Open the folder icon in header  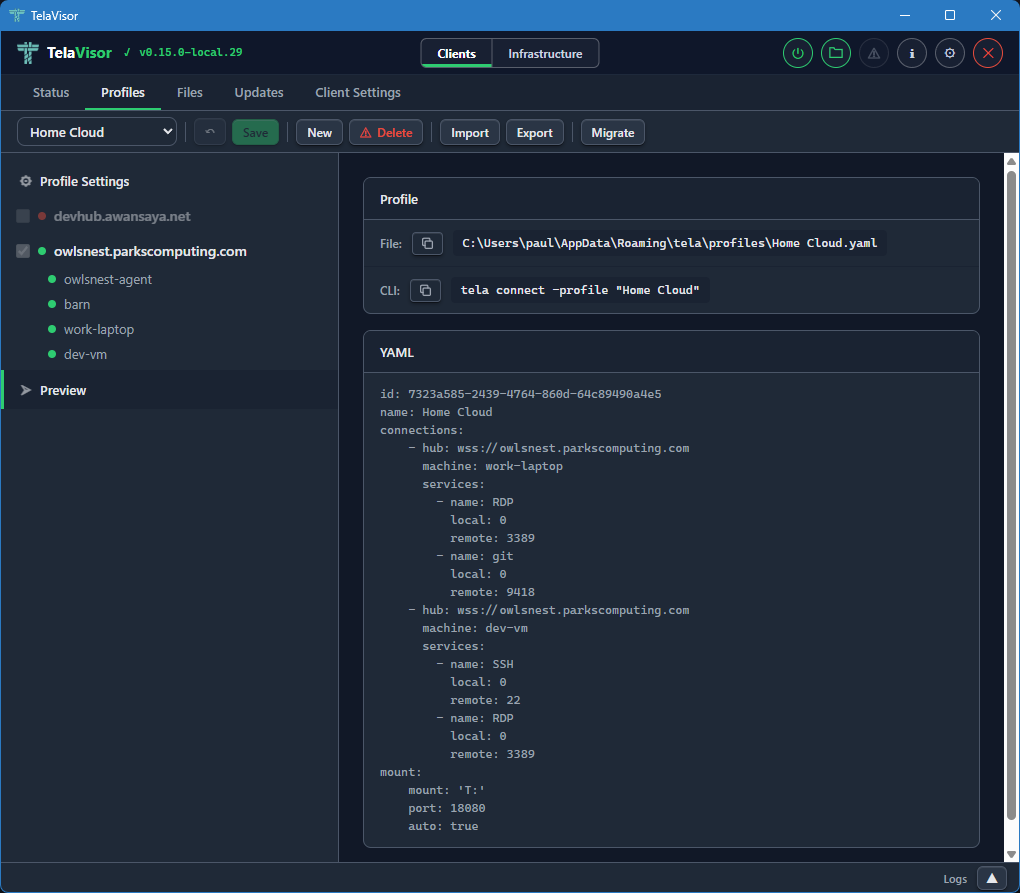coord(836,53)
